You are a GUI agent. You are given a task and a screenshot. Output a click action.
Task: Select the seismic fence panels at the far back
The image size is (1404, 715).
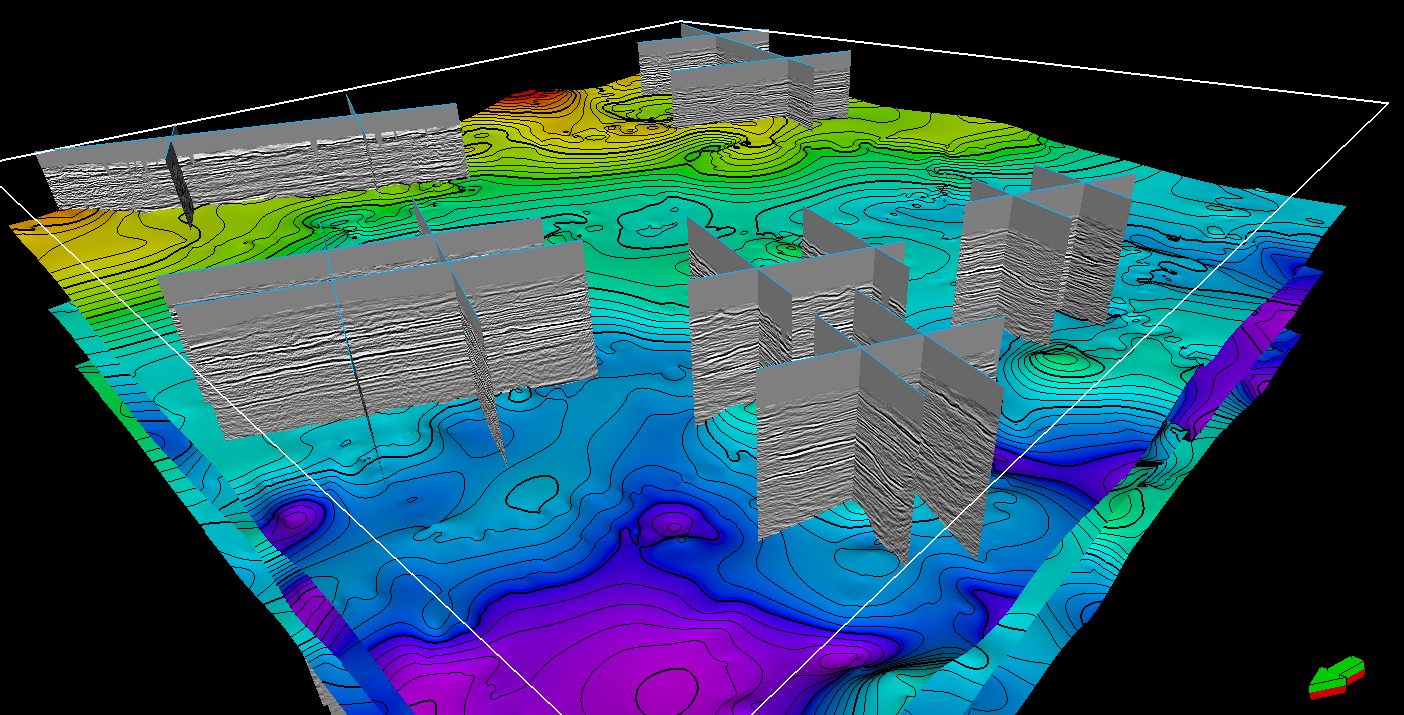click(745, 77)
